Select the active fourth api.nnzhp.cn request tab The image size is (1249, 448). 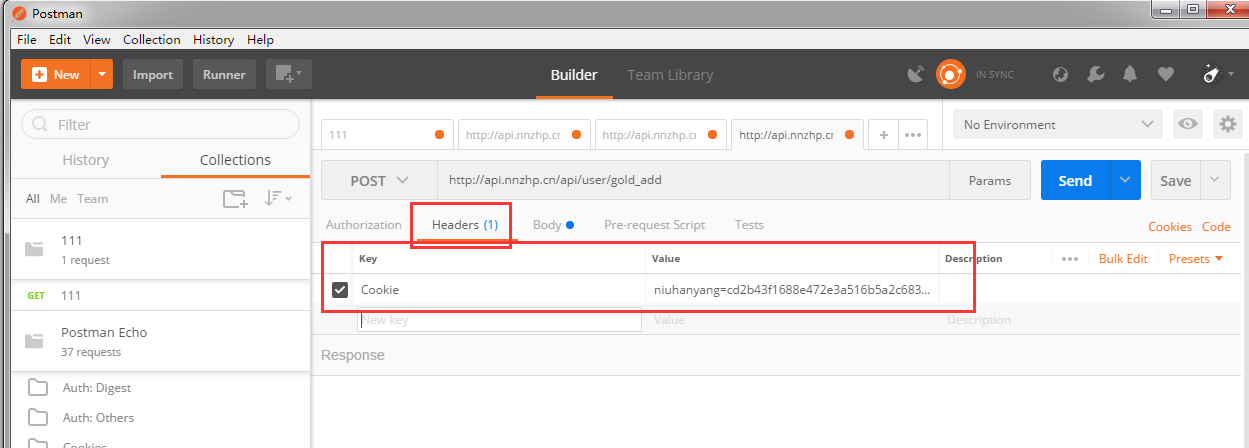[797, 134]
